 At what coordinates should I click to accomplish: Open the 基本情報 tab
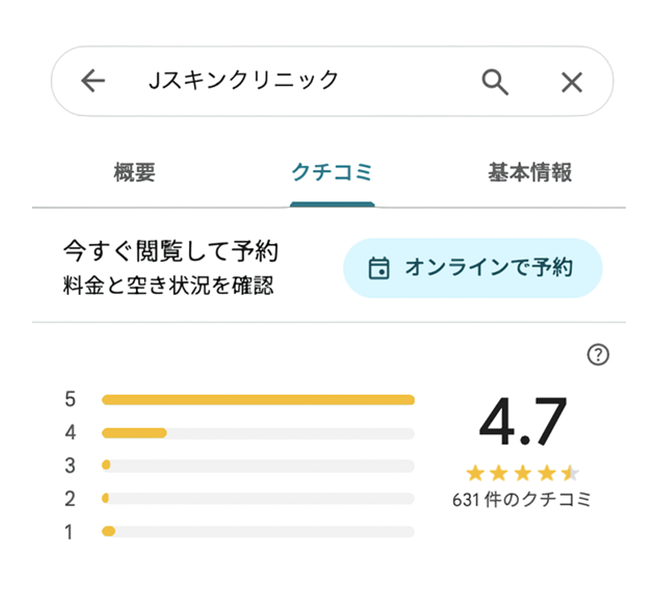click(530, 173)
